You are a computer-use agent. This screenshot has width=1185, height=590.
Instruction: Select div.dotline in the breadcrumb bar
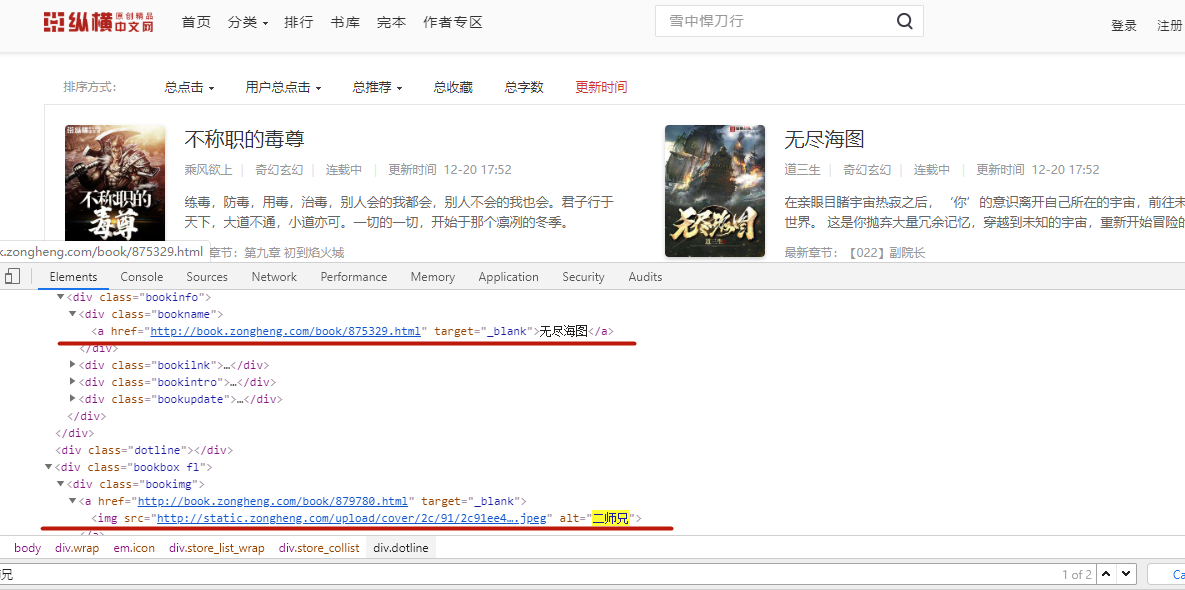pyautogui.click(x=401, y=548)
